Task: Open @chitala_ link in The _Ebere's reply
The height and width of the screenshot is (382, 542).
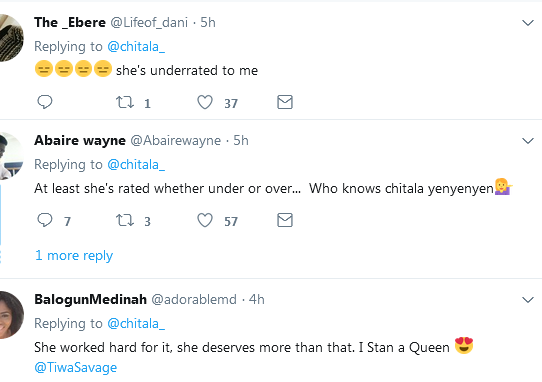Action: [136, 46]
